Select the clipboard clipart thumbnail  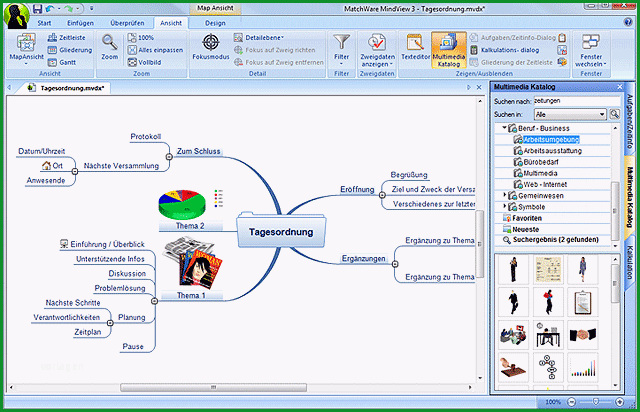[x=583, y=302]
